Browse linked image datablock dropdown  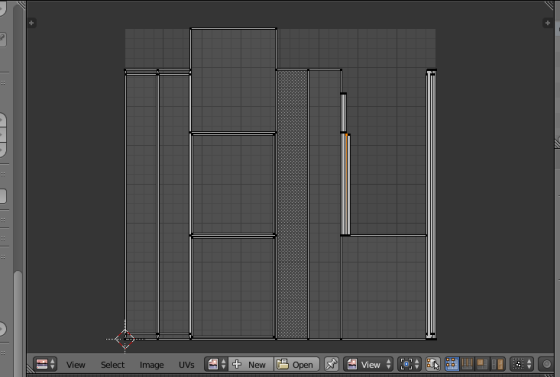[216, 364]
